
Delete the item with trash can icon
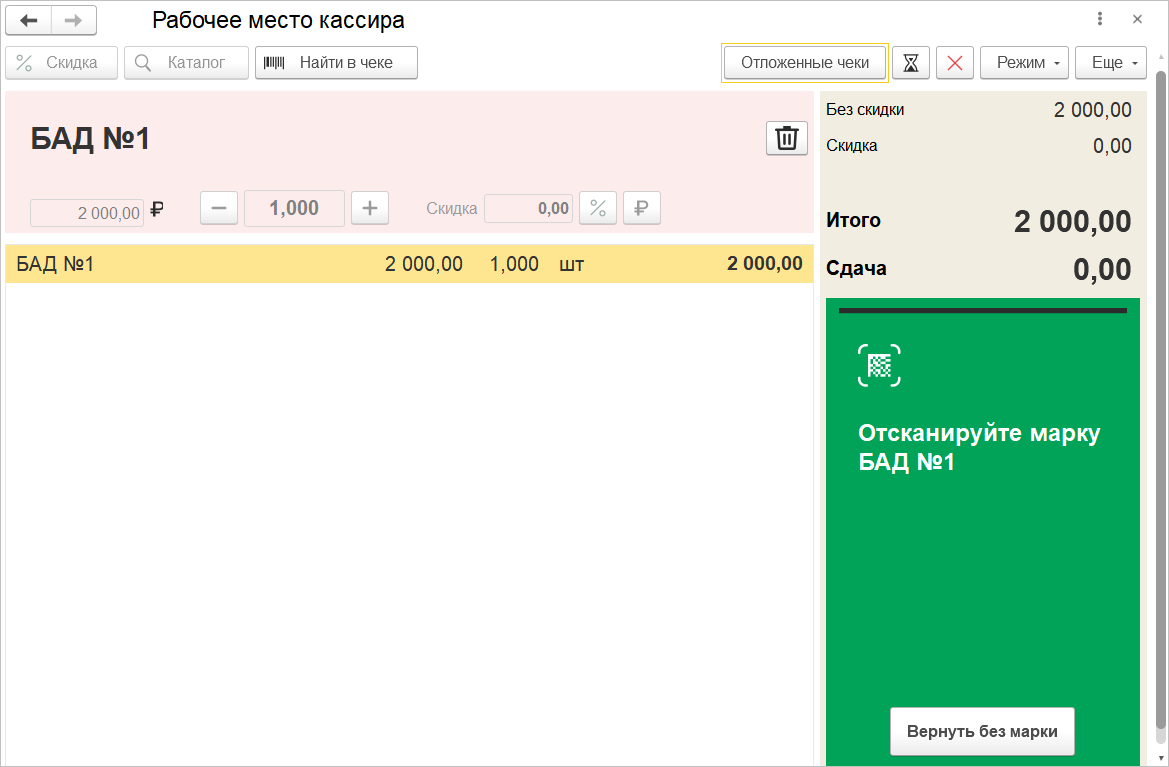pos(787,138)
